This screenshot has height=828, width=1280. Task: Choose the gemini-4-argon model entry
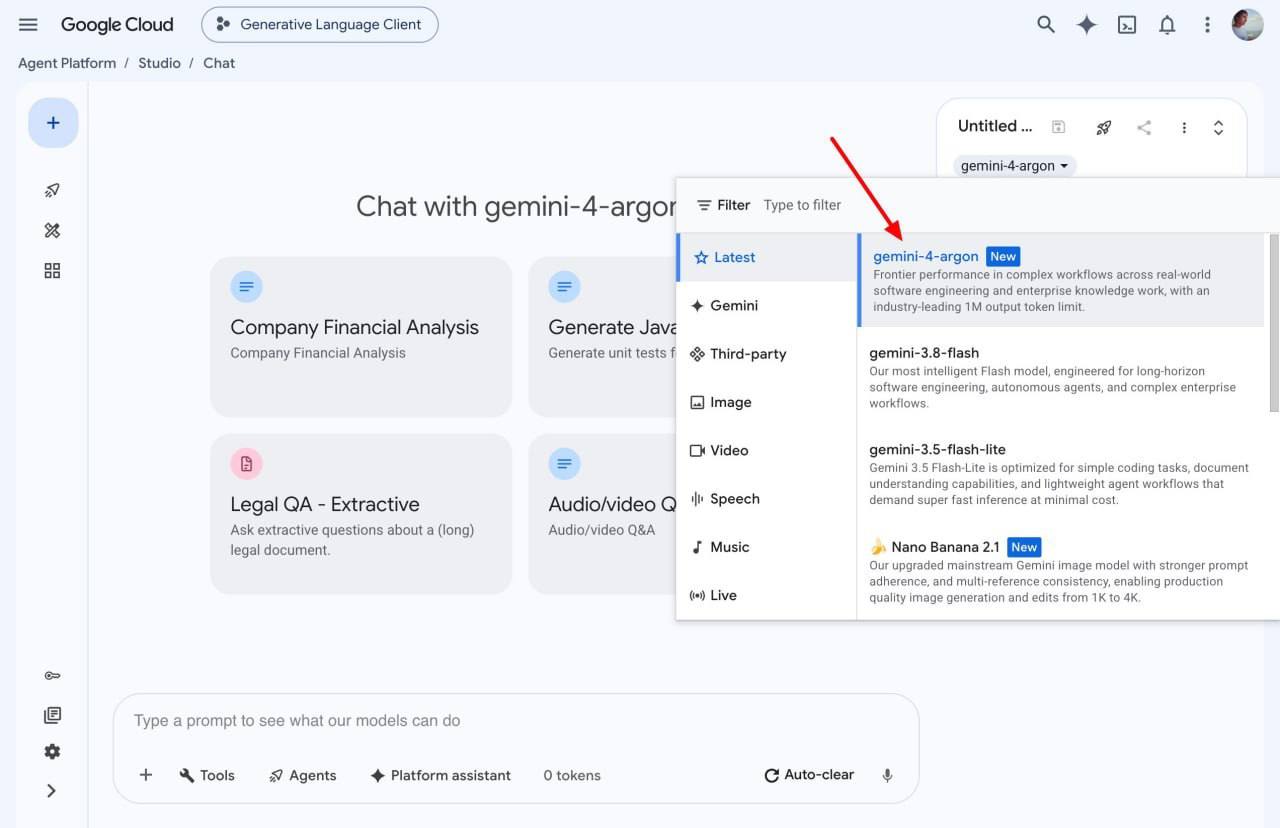click(1062, 280)
